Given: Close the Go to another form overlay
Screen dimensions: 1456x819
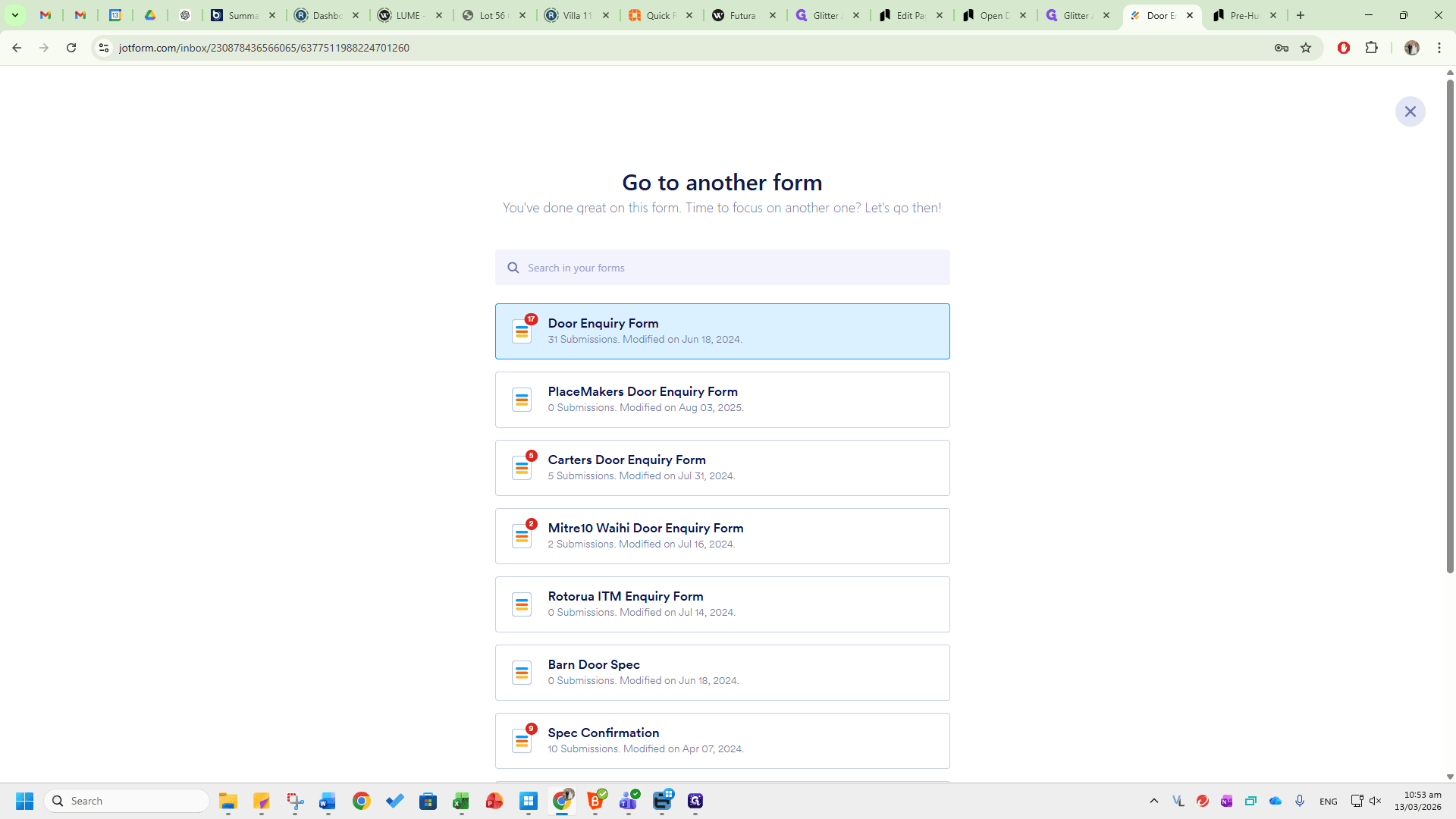Looking at the screenshot, I should (x=1410, y=111).
